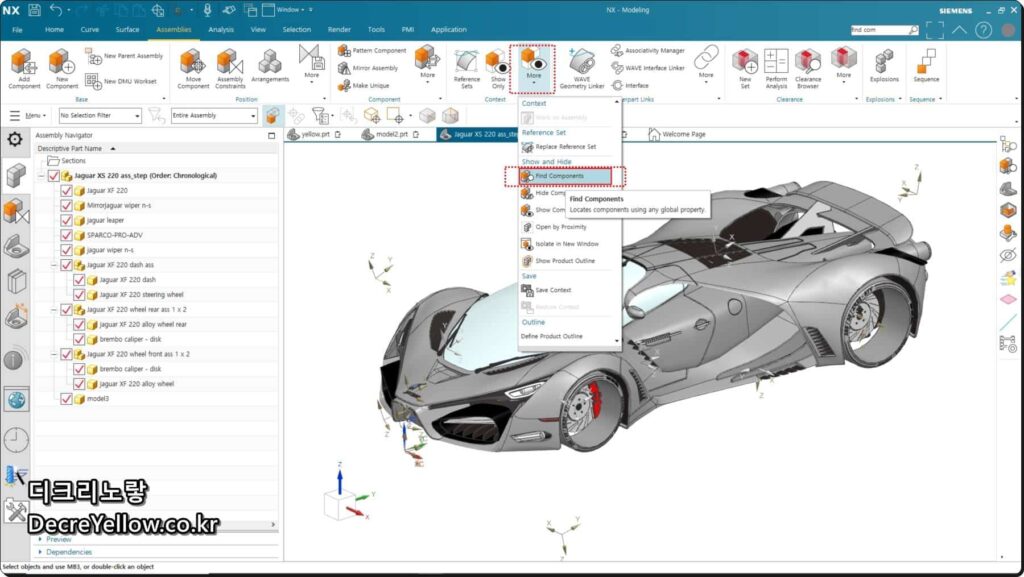Collapse Jaguar XF 220 dash ass node

click(x=54, y=265)
